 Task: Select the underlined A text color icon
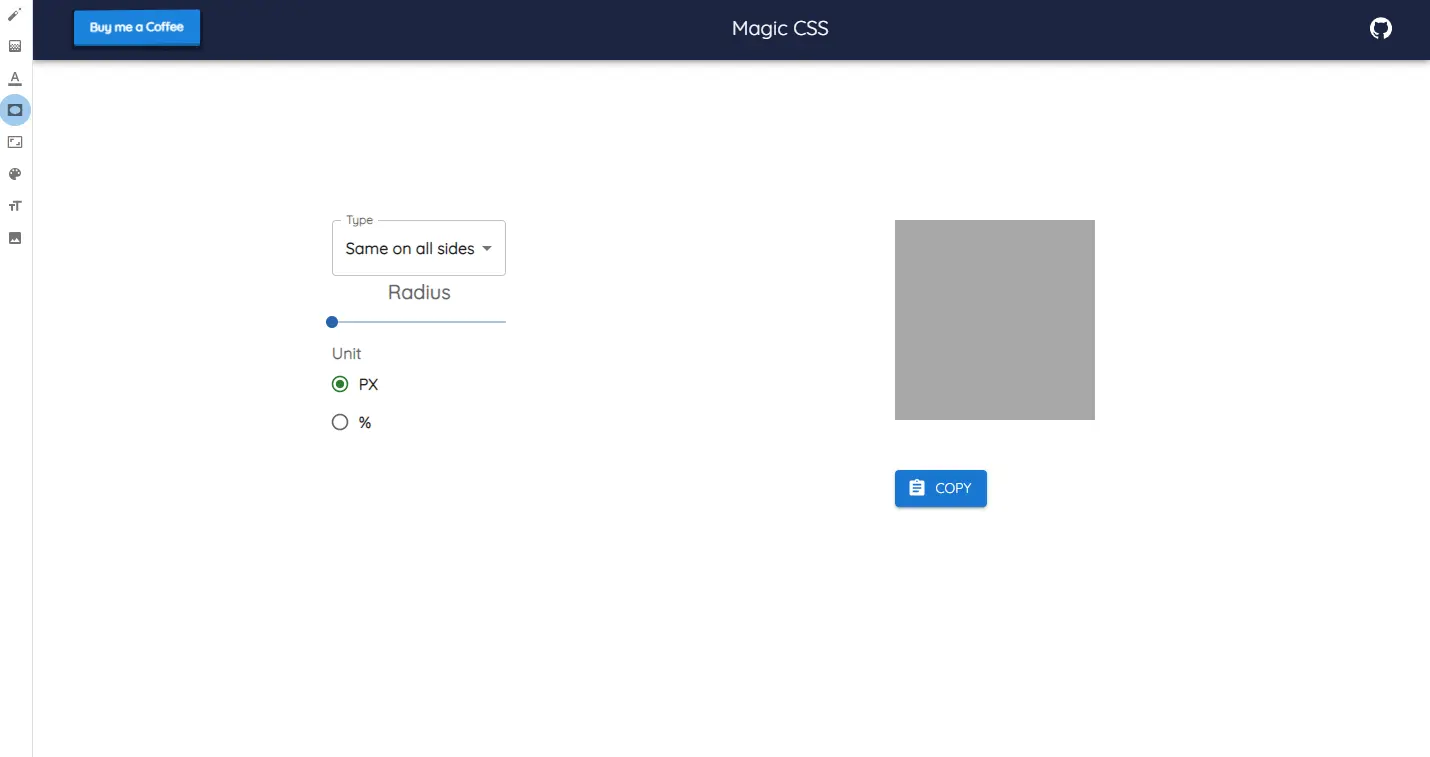tap(15, 78)
